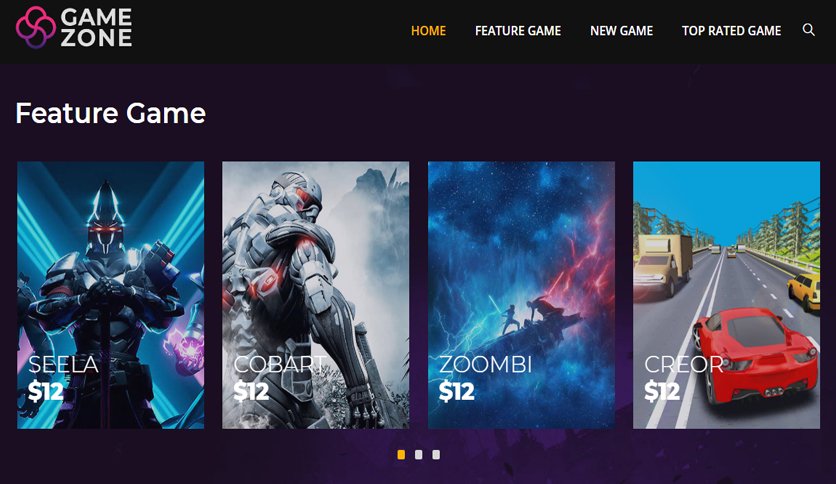The width and height of the screenshot is (836, 484).
Task: Click the SEELA game title text
Action: pyautogui.click(x=63, y=365)
